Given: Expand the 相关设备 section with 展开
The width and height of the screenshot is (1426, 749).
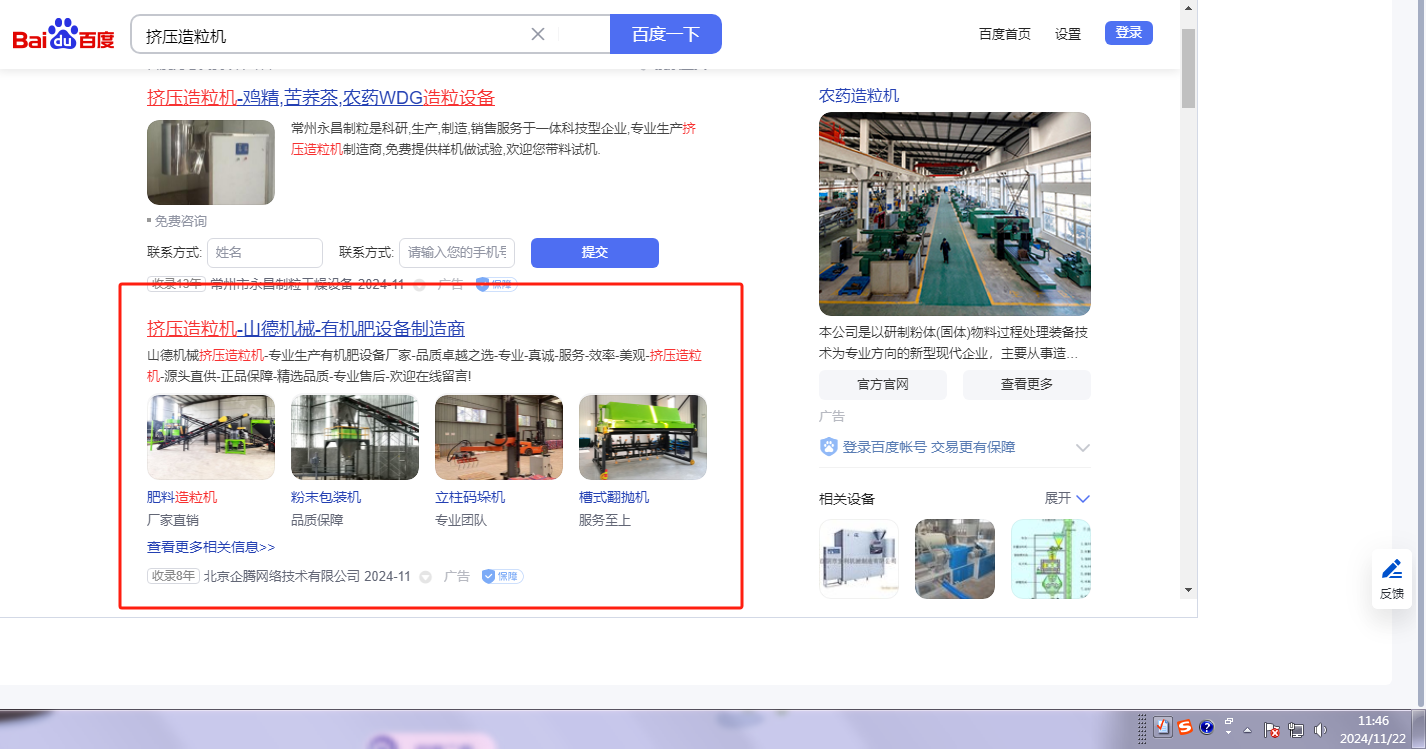Looking at the screenshot, I should 1067,498.
